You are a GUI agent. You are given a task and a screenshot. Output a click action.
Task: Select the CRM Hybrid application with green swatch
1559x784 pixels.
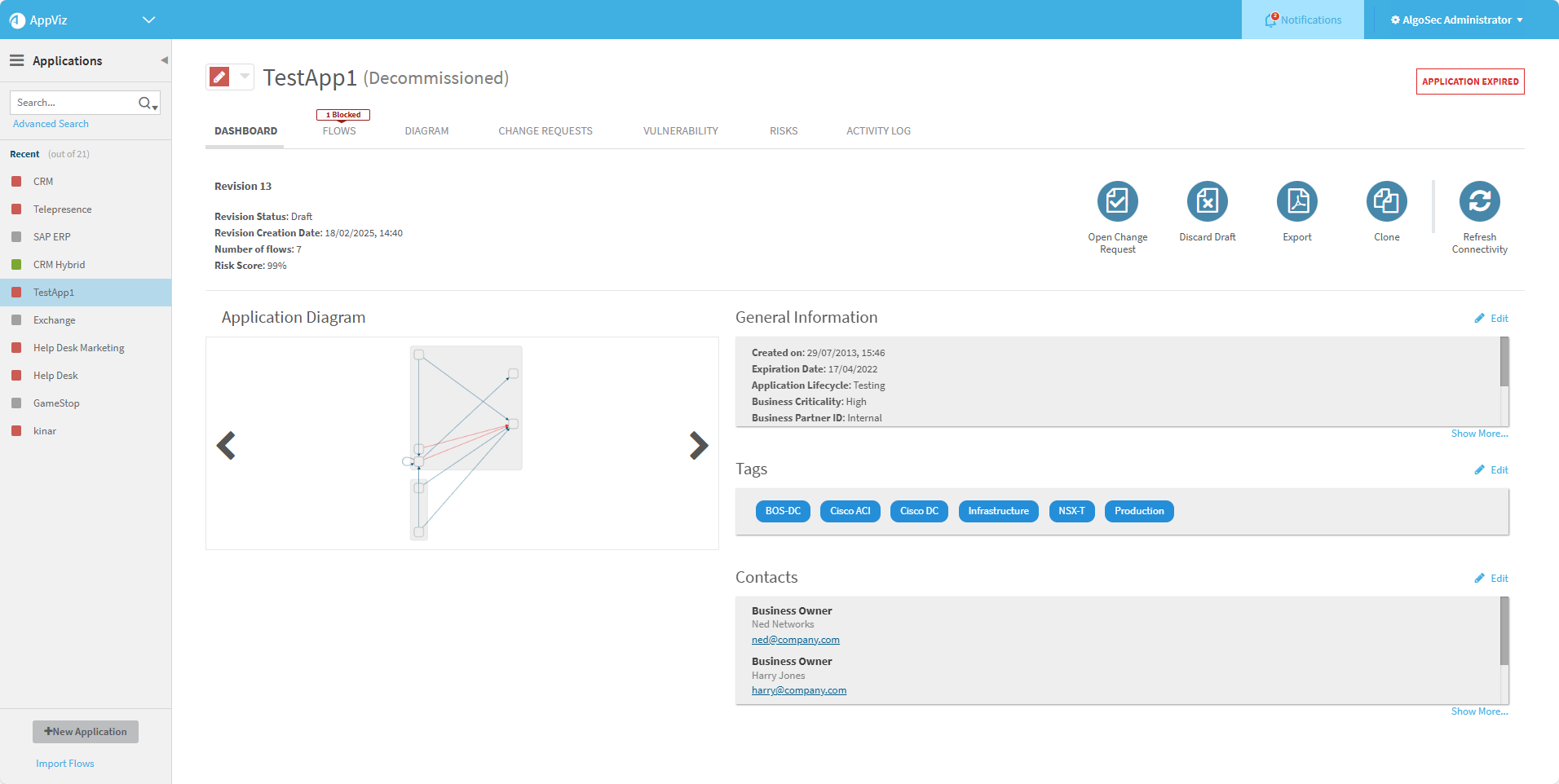point(59,265)
